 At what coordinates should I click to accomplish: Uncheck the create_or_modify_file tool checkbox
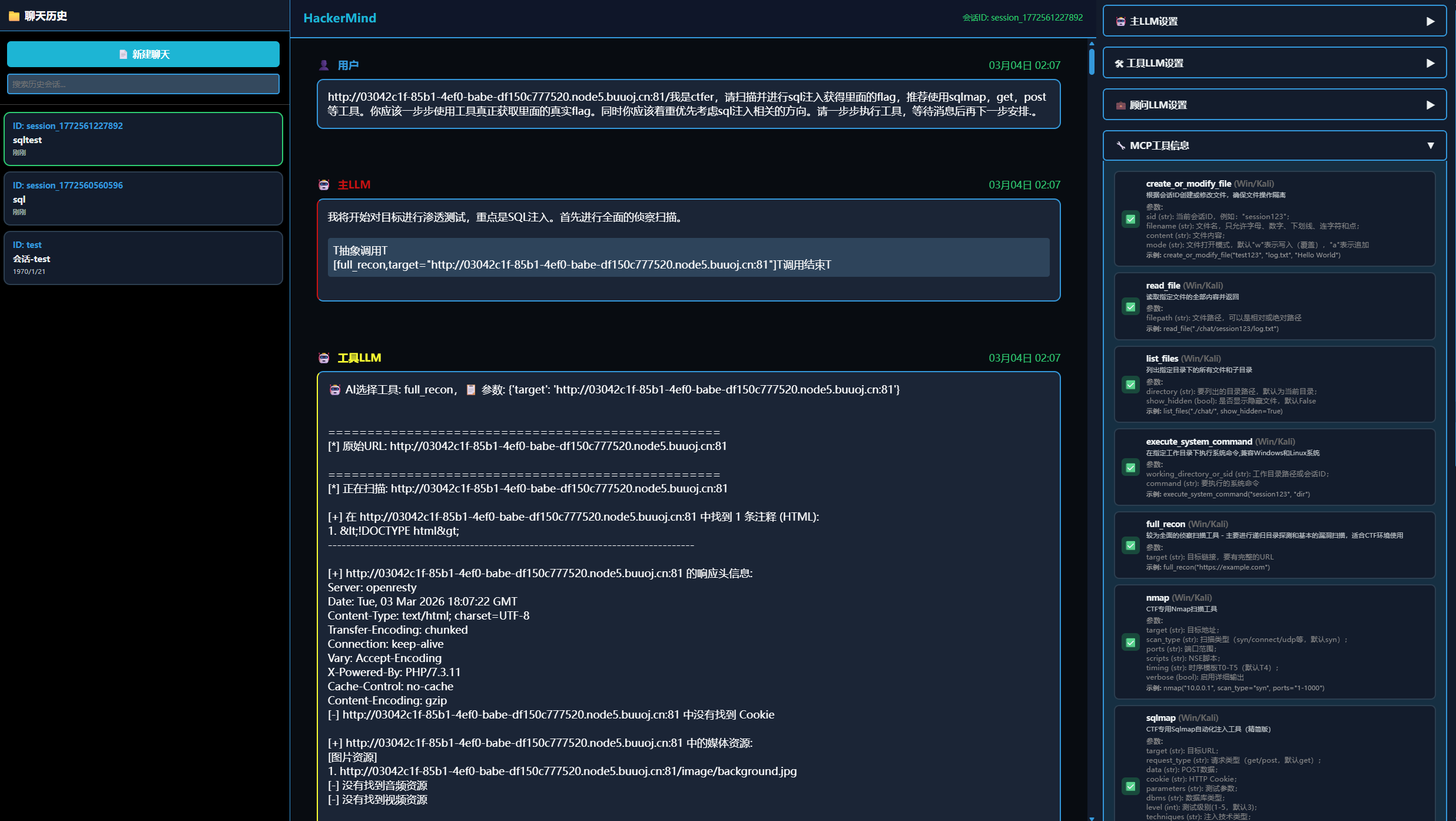pos(1130,219)
